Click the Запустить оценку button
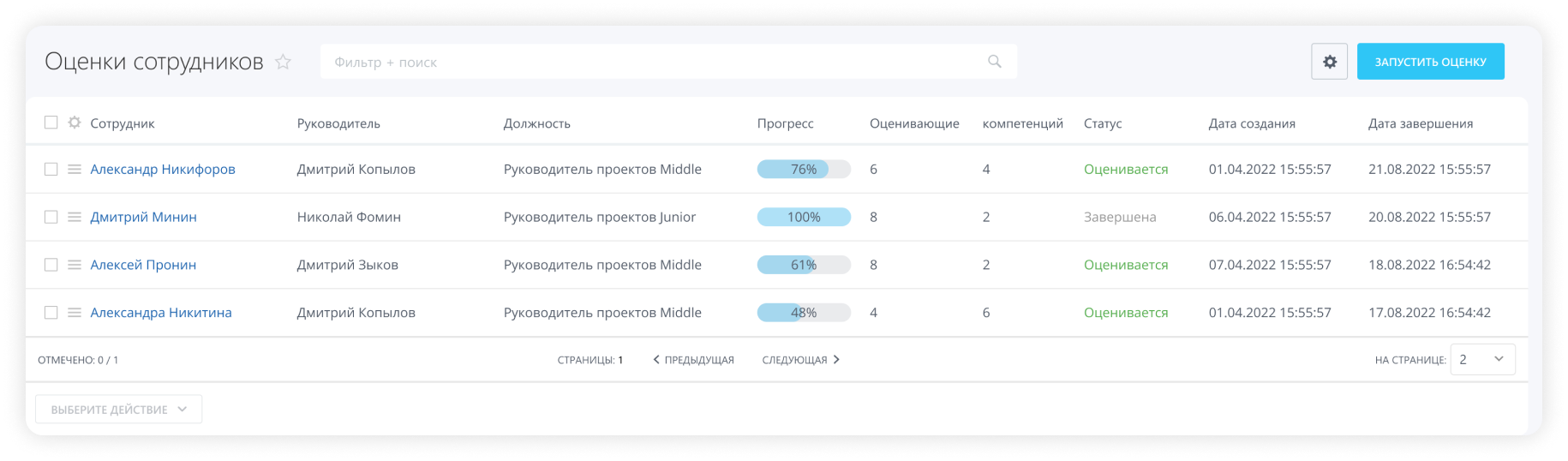 pyautogui.click(x=1430, y=62)
